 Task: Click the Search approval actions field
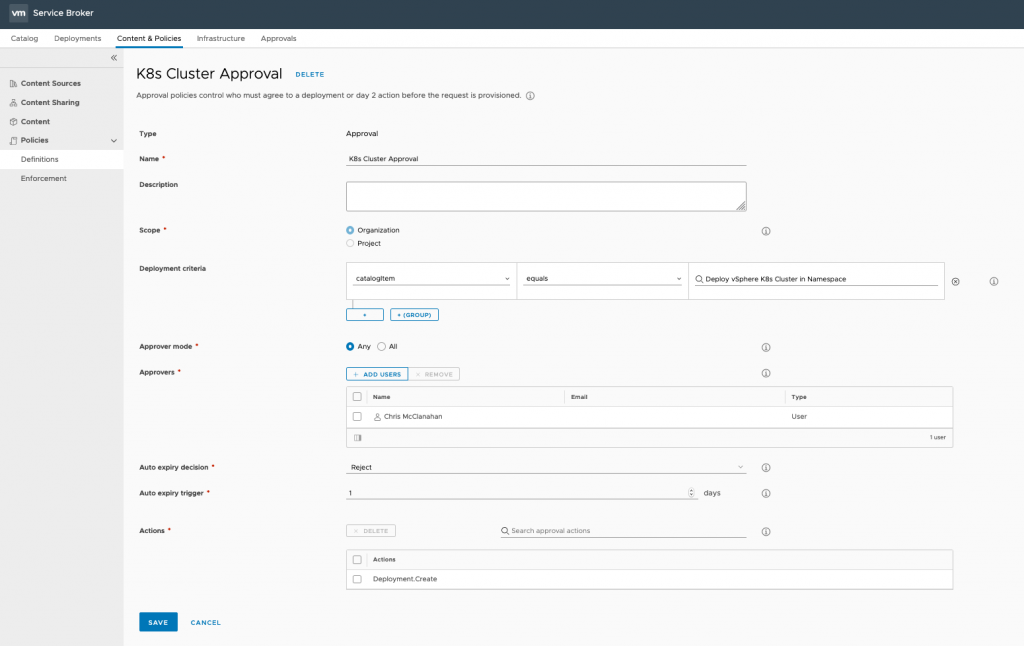click(x=627, y=530)
